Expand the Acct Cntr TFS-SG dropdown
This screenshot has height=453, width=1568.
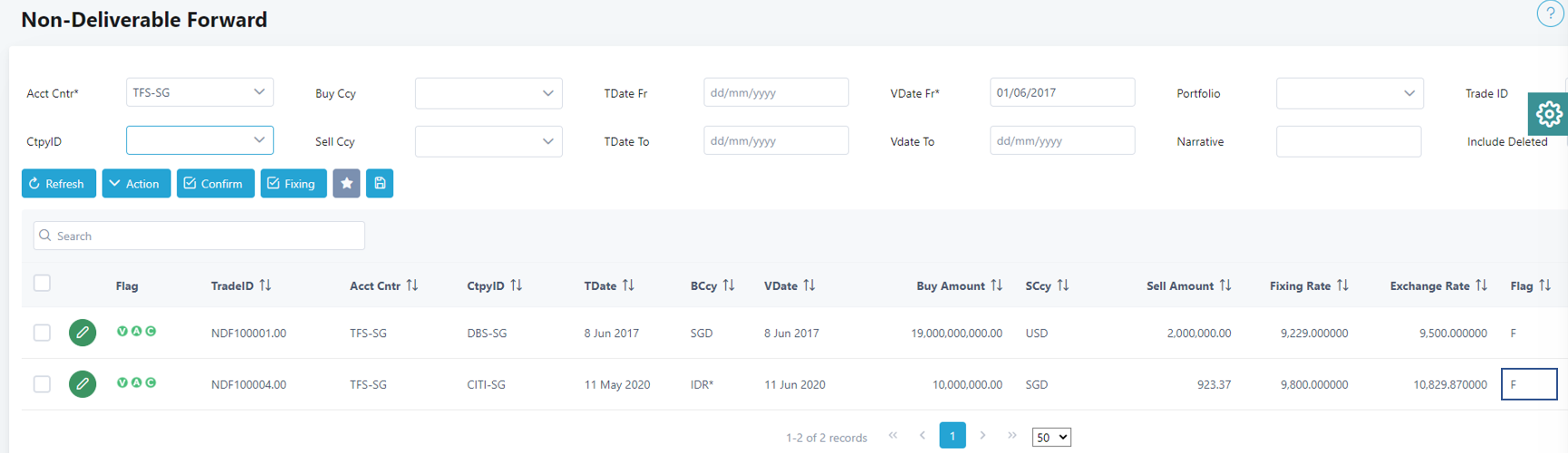(199, 92)
